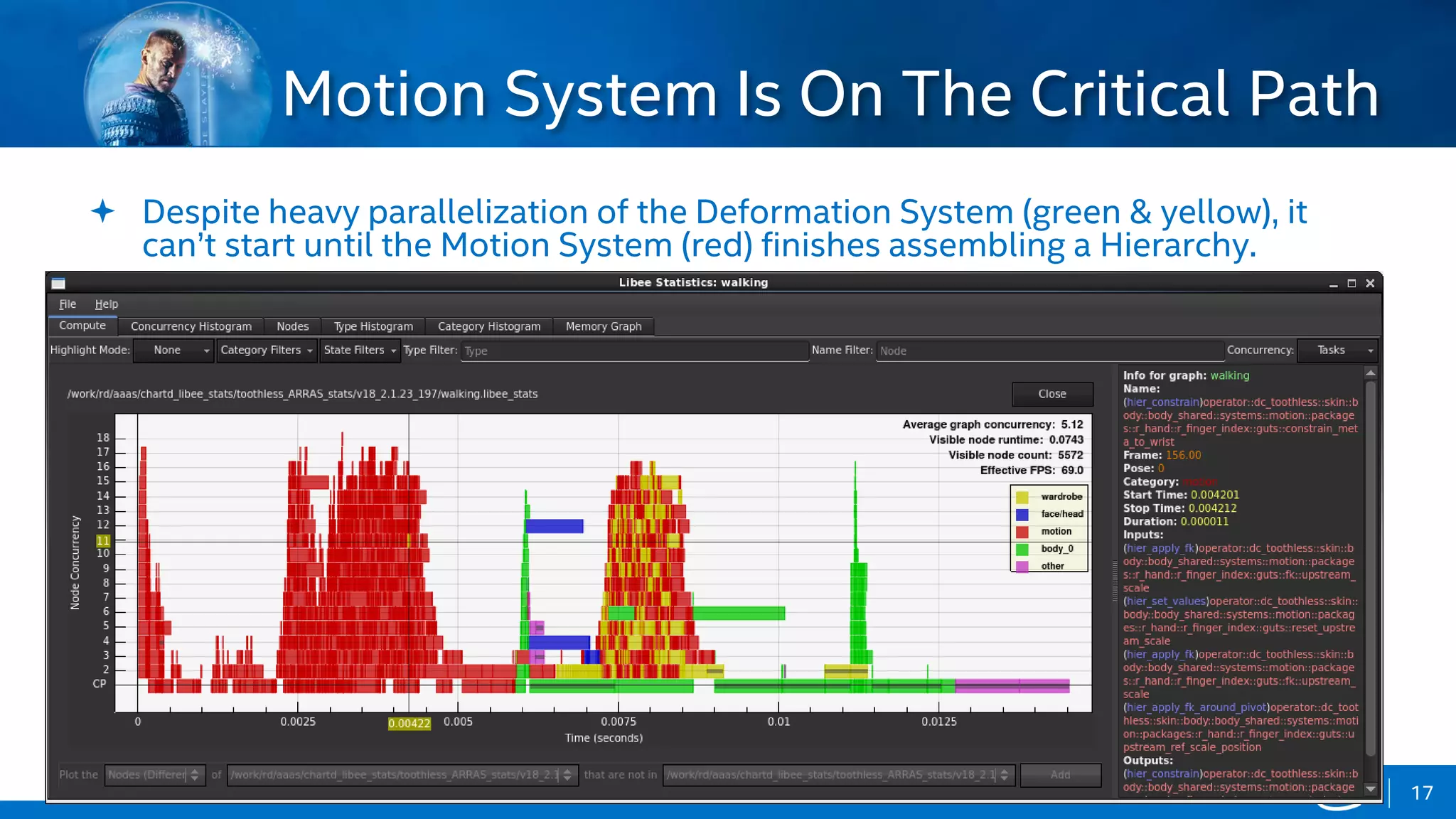1456x819 pixels.
Task: Click the blue face/head legend swatch
Action: pyautogui.click(x=1022, y=514)
